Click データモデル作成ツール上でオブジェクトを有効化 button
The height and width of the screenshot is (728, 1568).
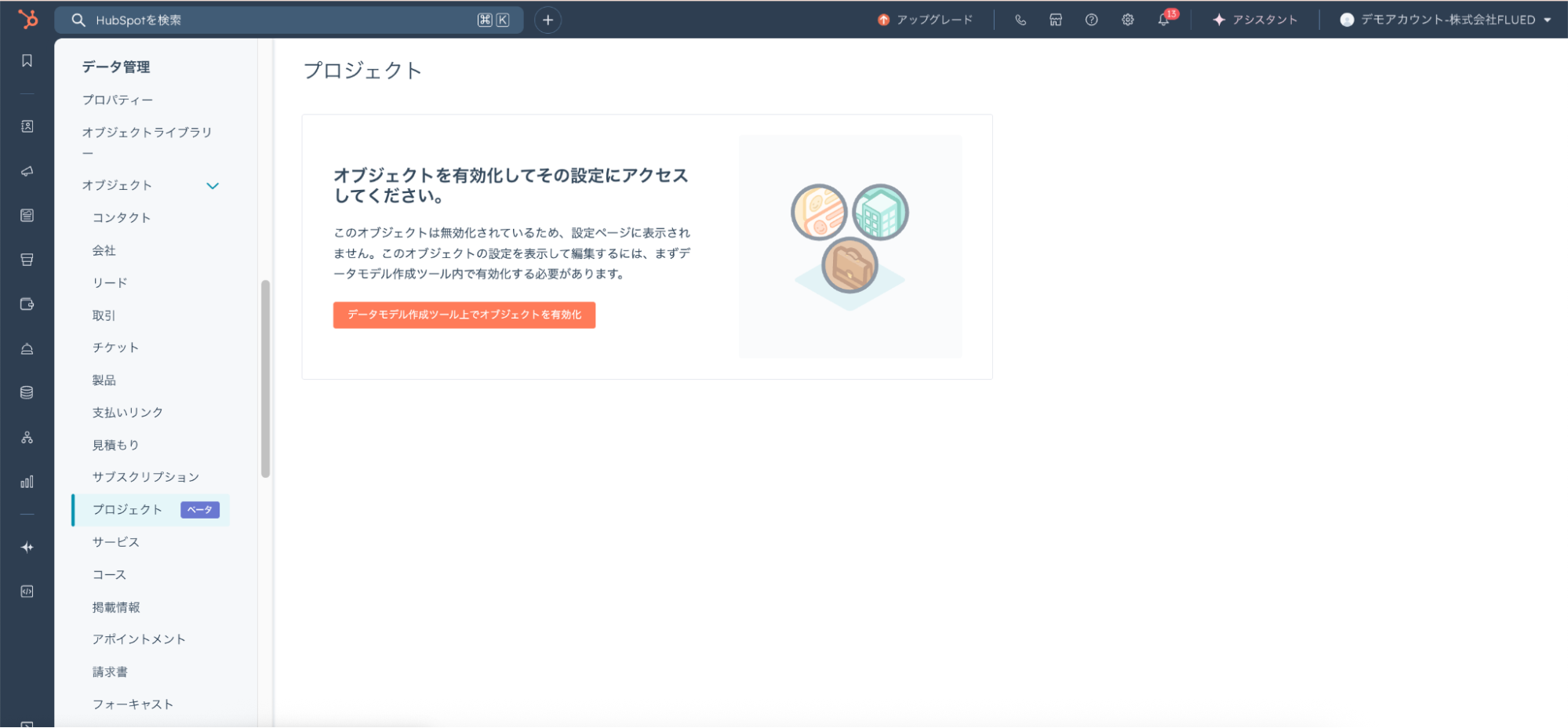pyautogui.click(x=464, y=315)
